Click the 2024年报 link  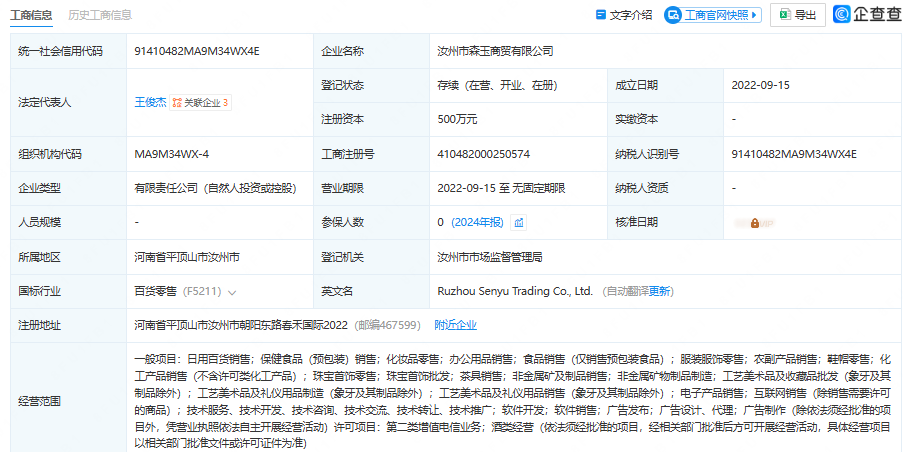[478, 222]
